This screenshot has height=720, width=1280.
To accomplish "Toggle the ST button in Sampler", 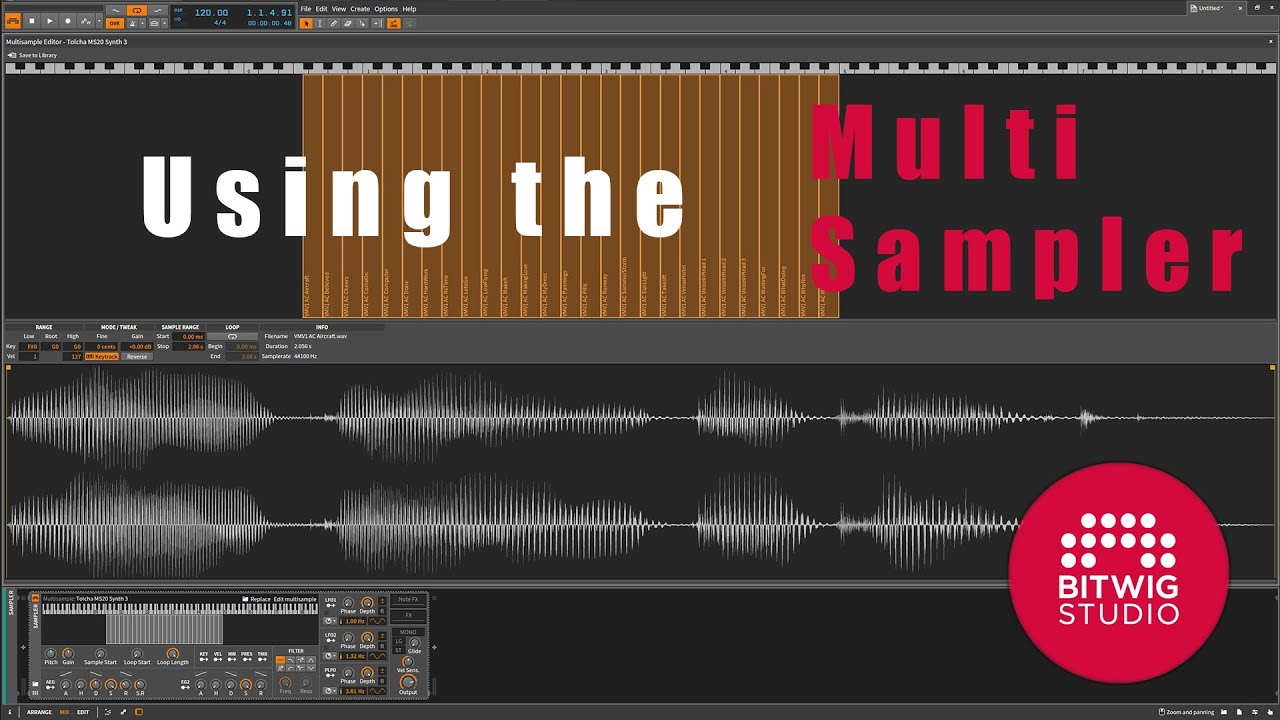I will point(398,650).
